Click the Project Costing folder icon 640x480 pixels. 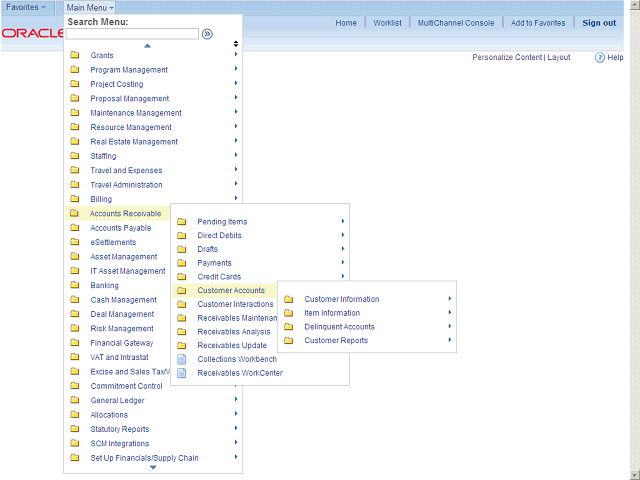(x=75, y=84)
